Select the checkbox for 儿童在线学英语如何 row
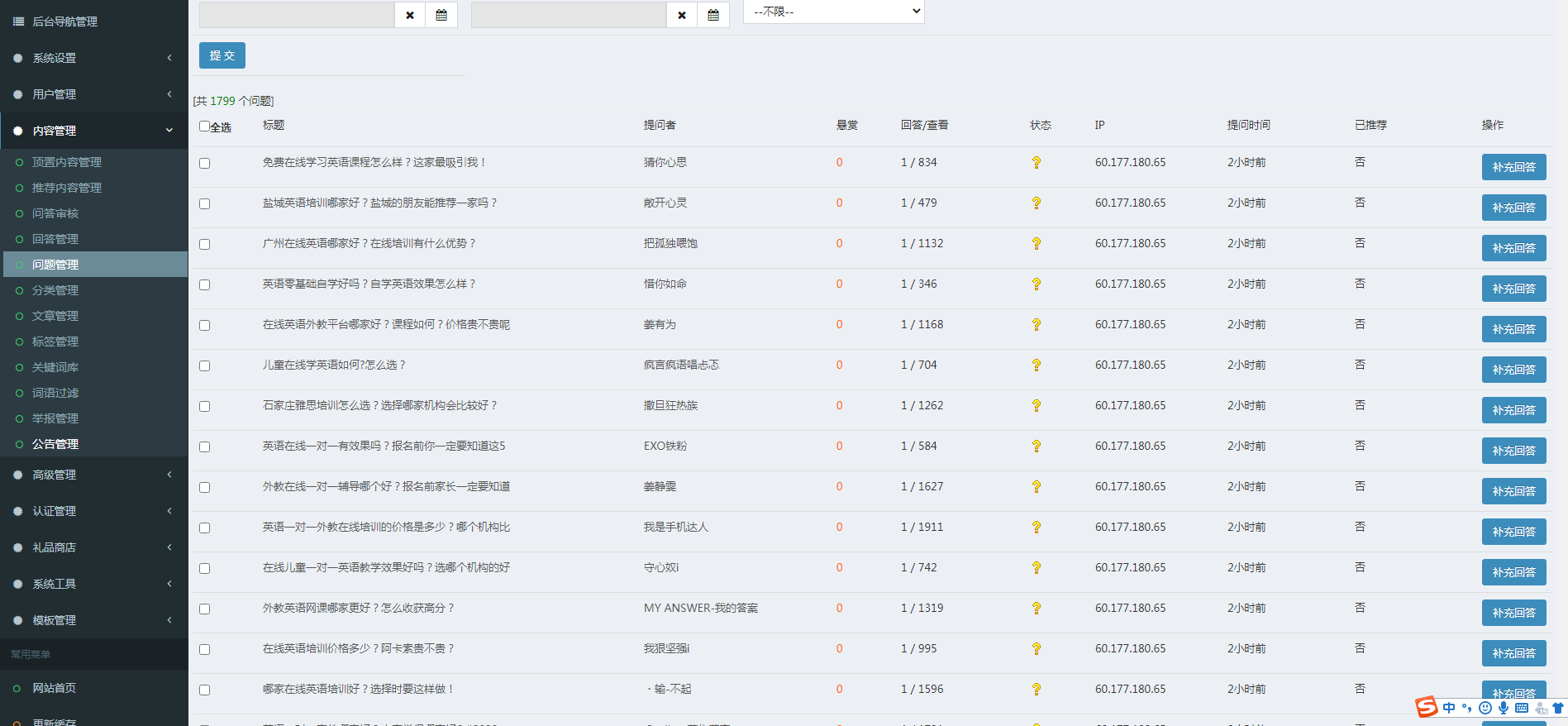1568x726 pixels. point(204,366)
